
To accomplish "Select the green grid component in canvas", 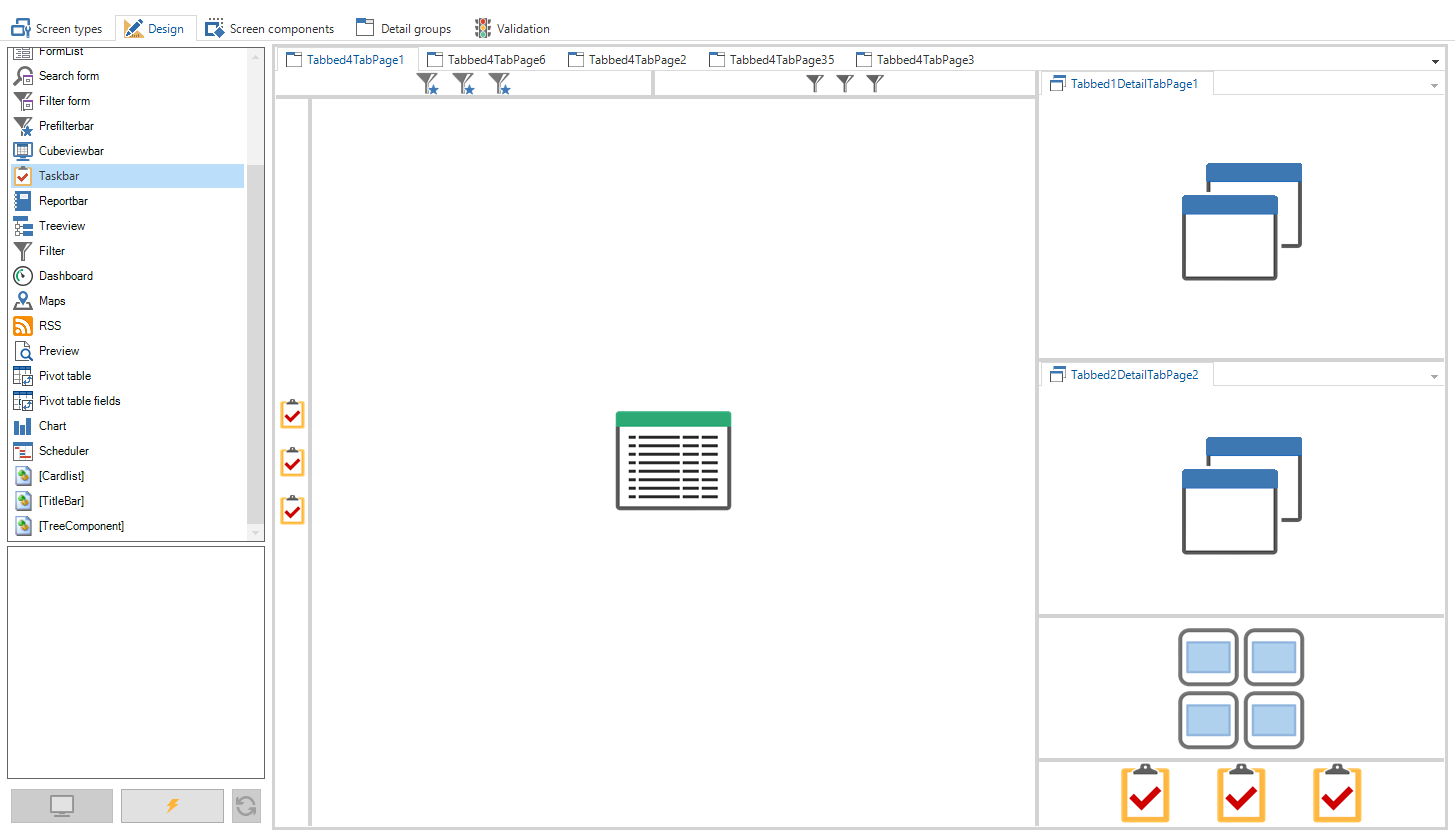I will 673,460.
